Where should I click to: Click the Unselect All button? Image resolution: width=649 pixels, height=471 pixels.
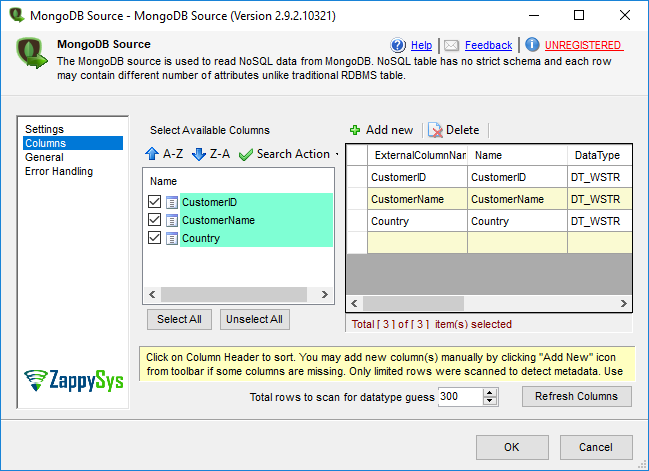pyautogui.click(x=255, y=320)
